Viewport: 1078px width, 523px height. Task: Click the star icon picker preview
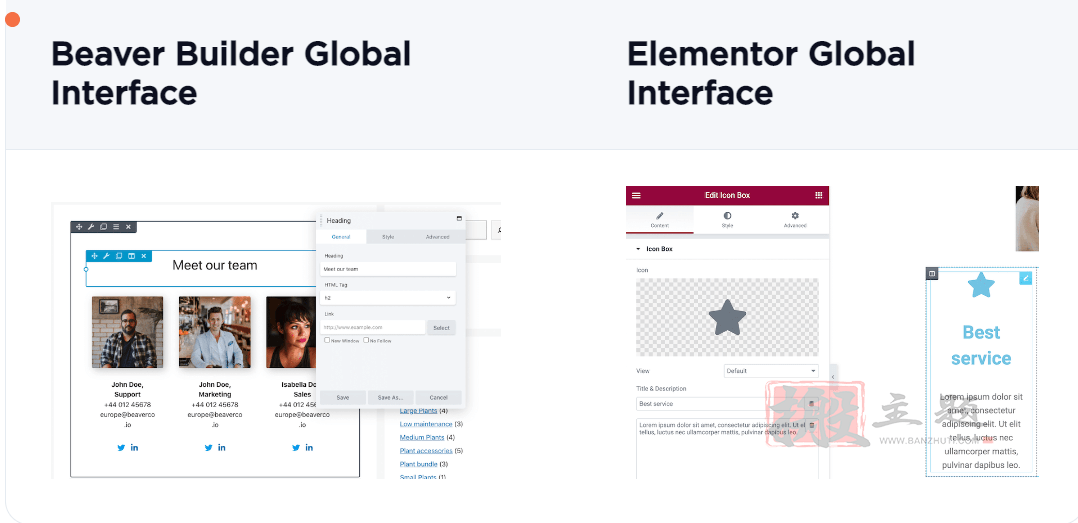click(x=727, y=318)
